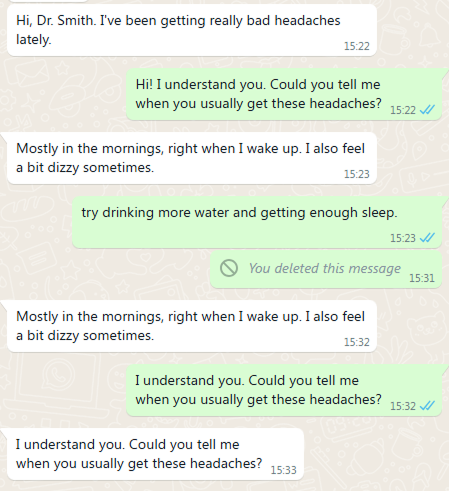Select sent 'Hi! I understand you' message
The image size is (449, 491).
(284, 94)
